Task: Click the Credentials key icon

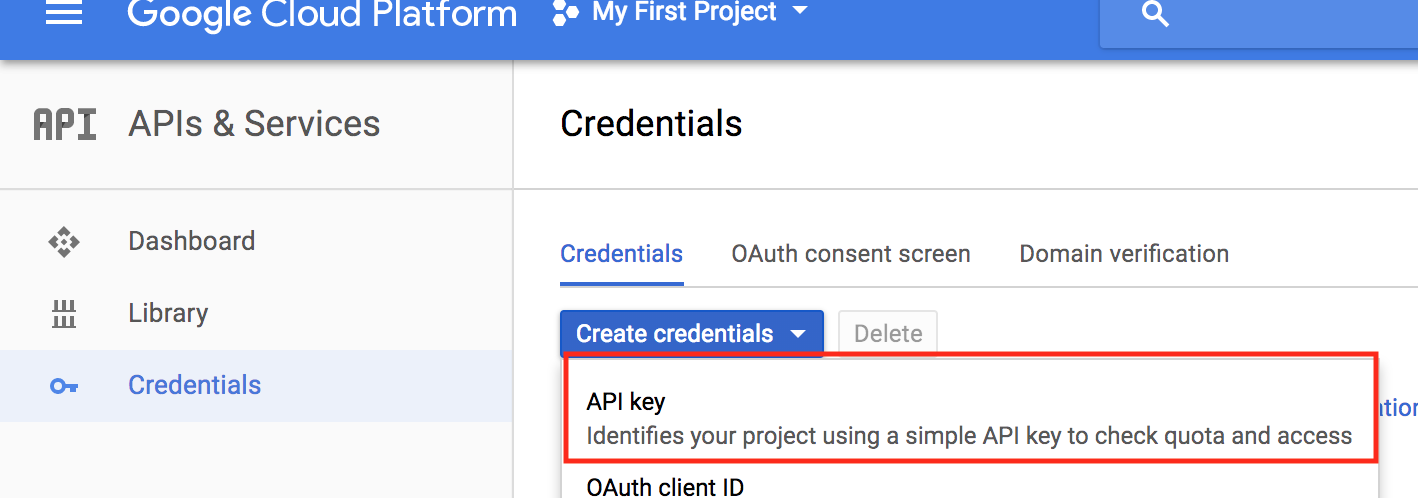Action: pyautogui.click(x=64, y=386)
